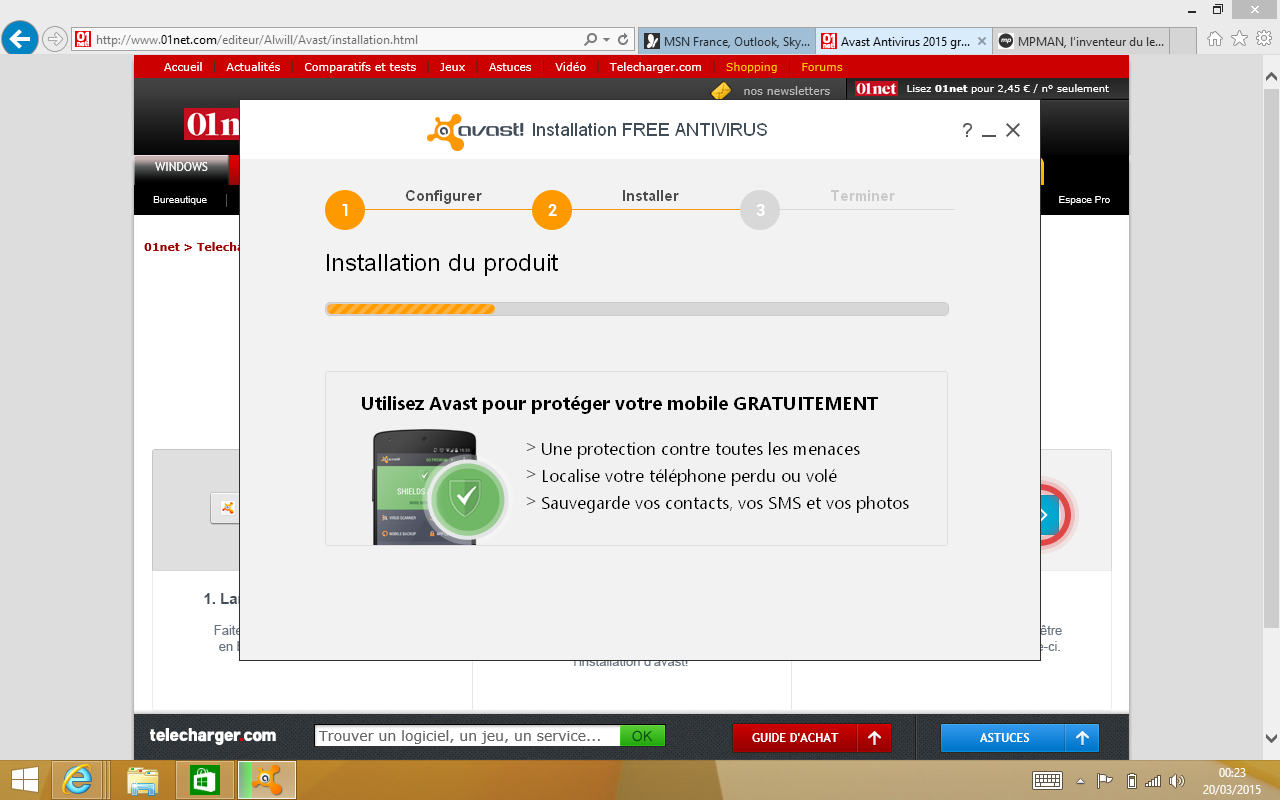Open Avast installer in taskbar
Image resolution: width=1280 pixels, height=800 pixels.
coord(266,780)
